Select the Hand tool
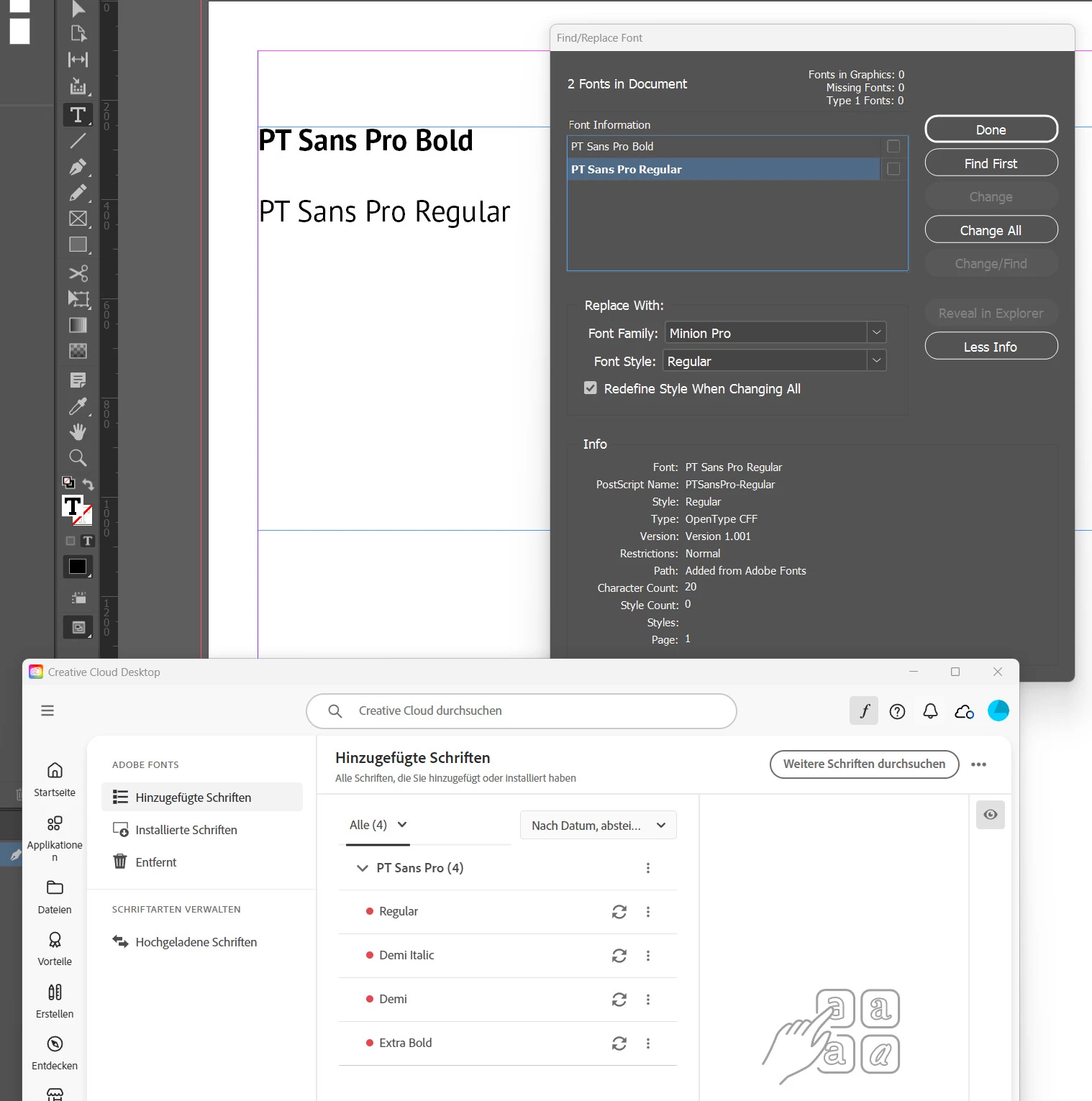The image size is (1092, 1101). 78,431
